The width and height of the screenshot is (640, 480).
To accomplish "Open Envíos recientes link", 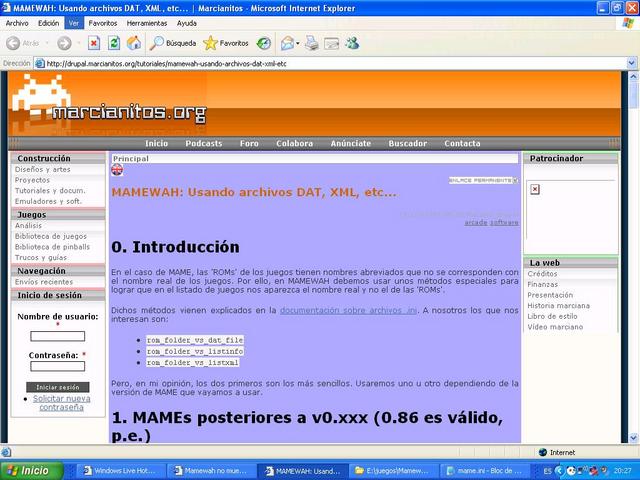I will click(x=44, y=282).
